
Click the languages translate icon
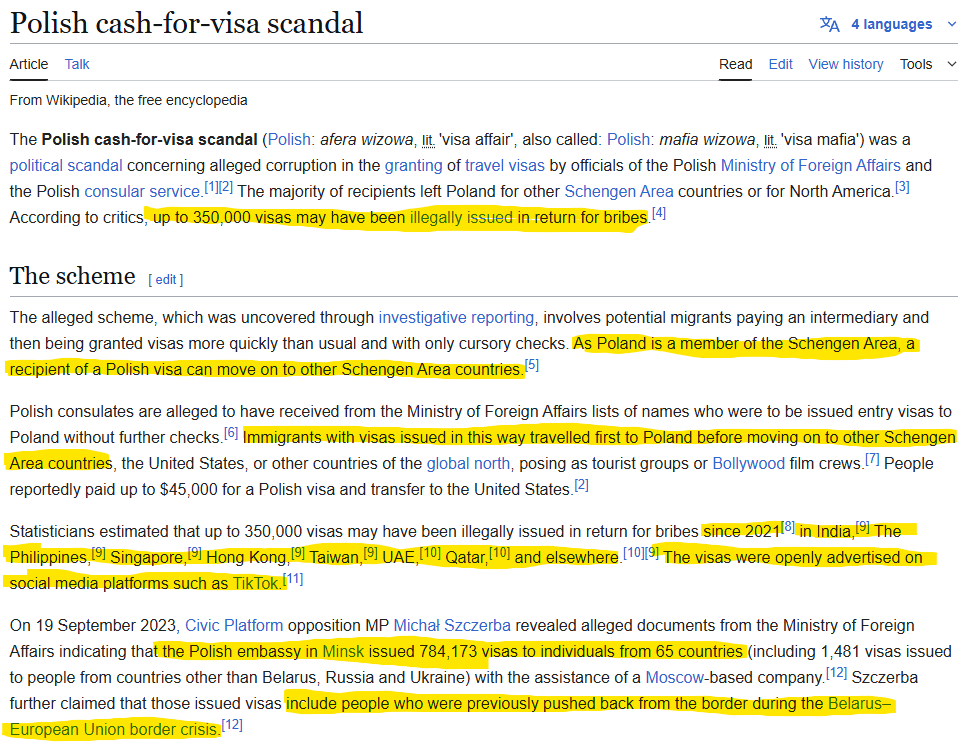(829, 24)
